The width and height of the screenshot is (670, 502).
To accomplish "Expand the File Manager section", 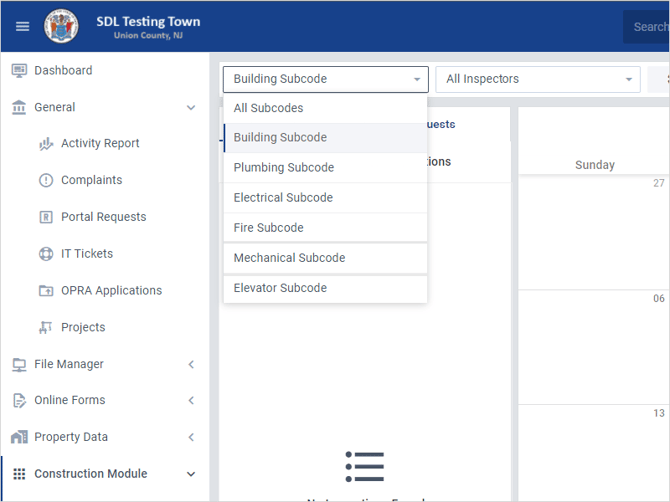I will [x=191, y=364].
